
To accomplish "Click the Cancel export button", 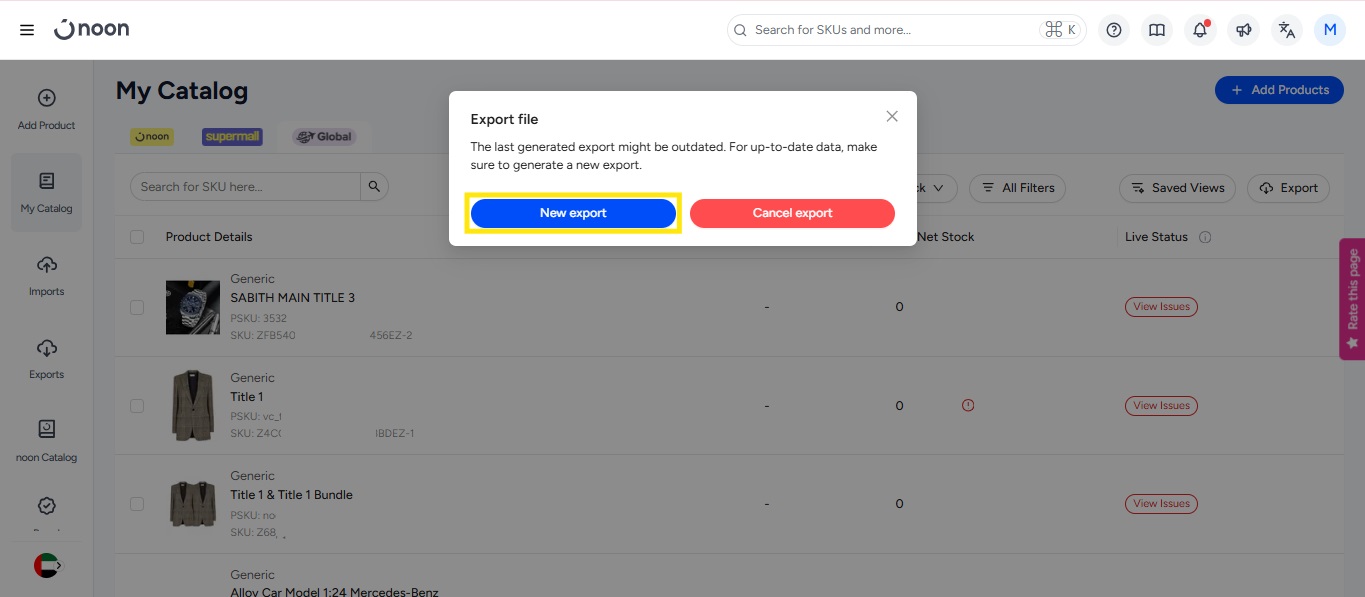I will (792, 213).
